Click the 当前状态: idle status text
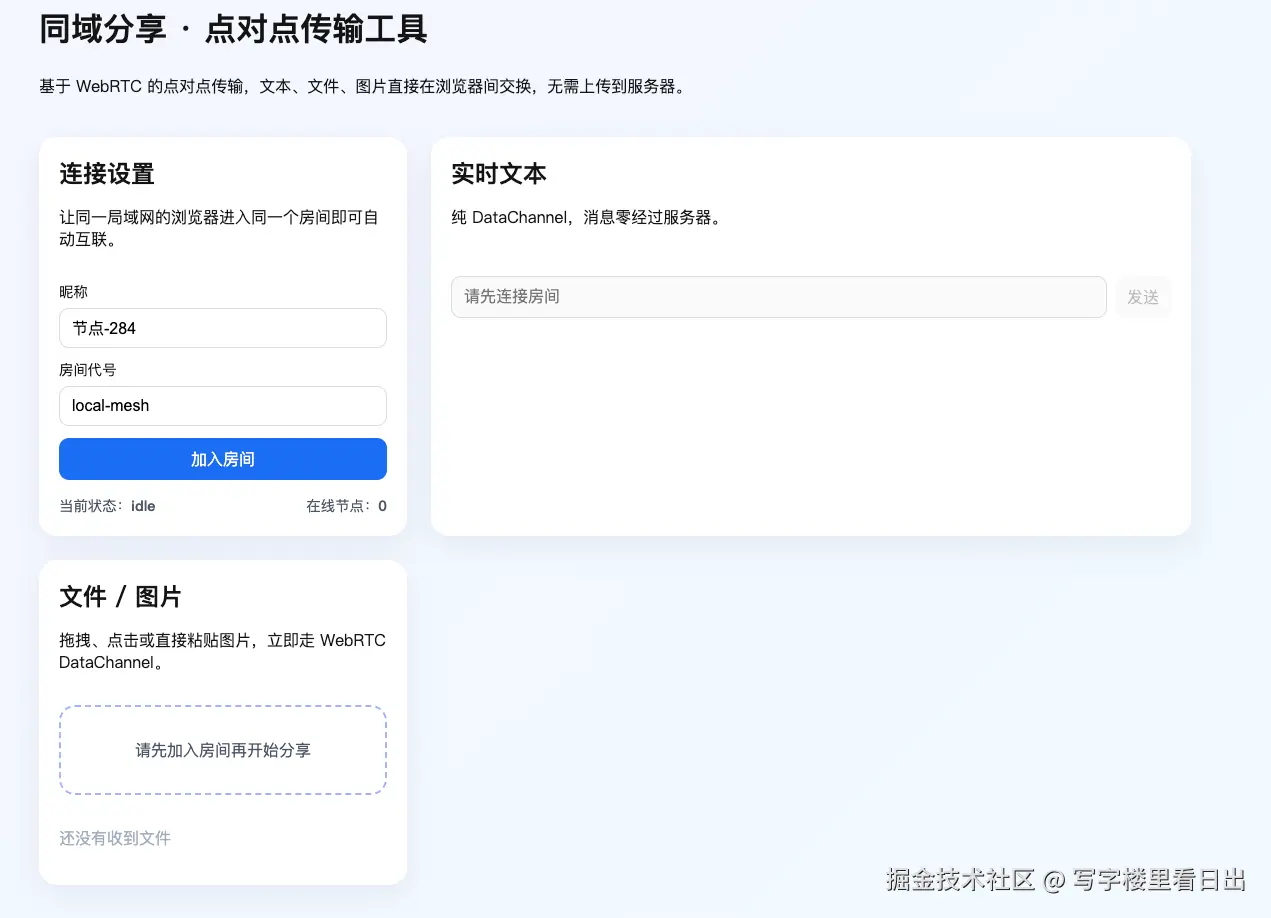1271x918 pixels. pyautogui.click(x=107, y=506)
